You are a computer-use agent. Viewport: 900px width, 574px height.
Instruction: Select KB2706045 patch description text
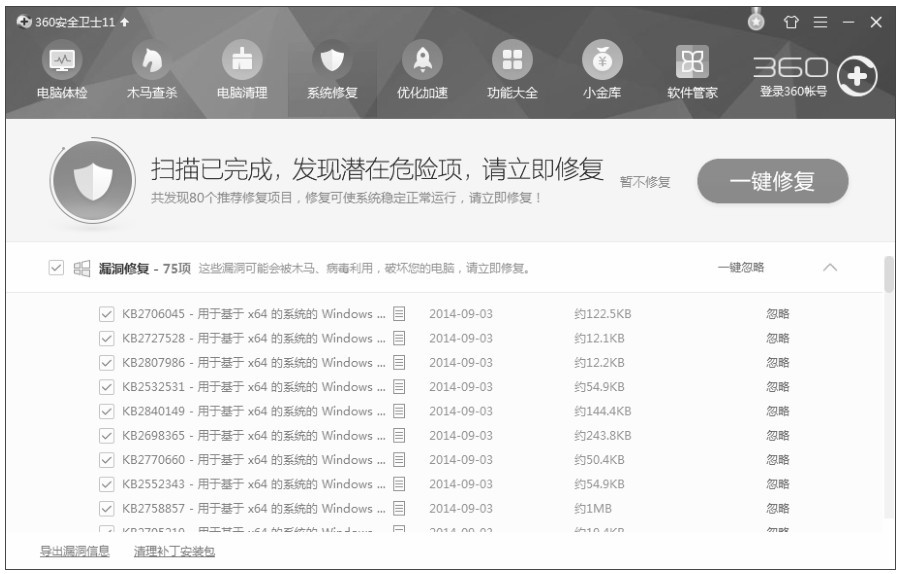[x=254, y=314]
